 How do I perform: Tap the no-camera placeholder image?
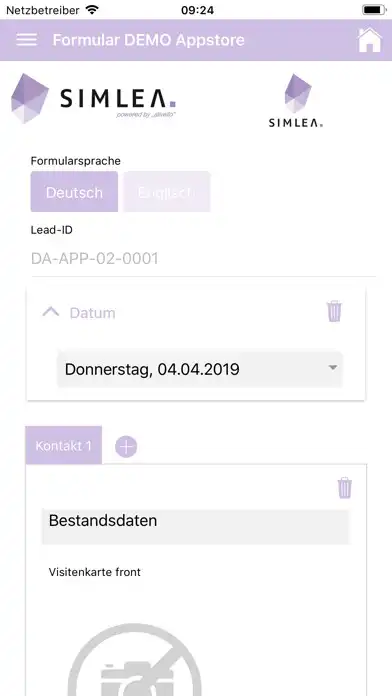135,660
